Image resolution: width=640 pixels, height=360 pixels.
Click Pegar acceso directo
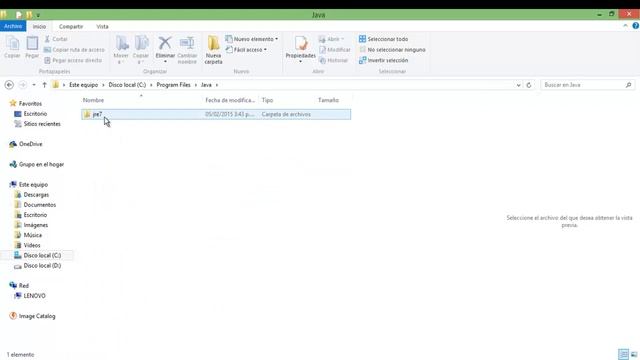[73, 60]
